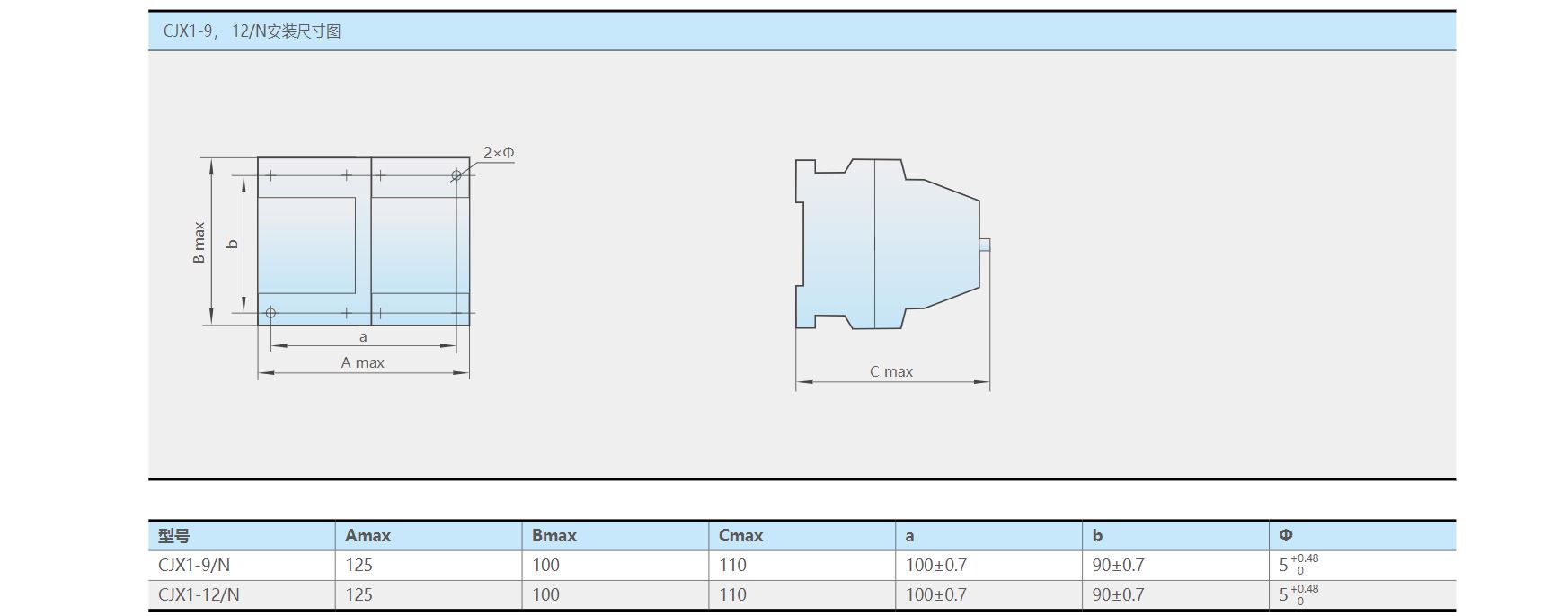Viewport: 1568px width, 616px height.
Task: Click Bmax value 100 in CJX1-9/N row
Action: pos(545,566)
